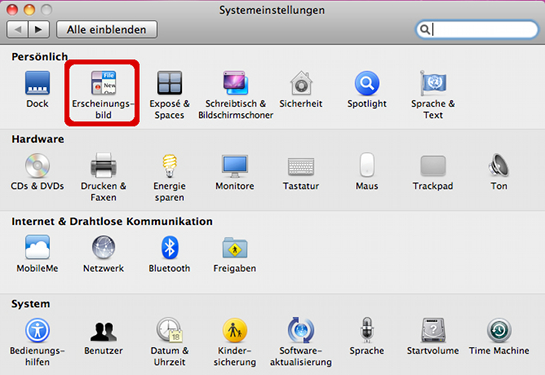
Task: Click the magnifier icon in the search field
Action: [424, 30]
